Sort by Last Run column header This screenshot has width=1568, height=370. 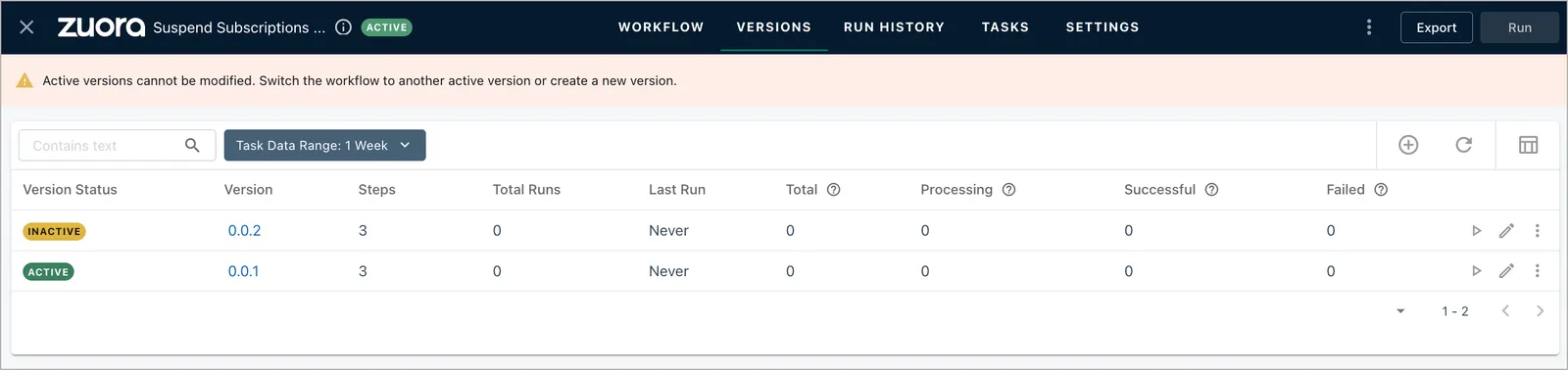[x=677, y=190]
